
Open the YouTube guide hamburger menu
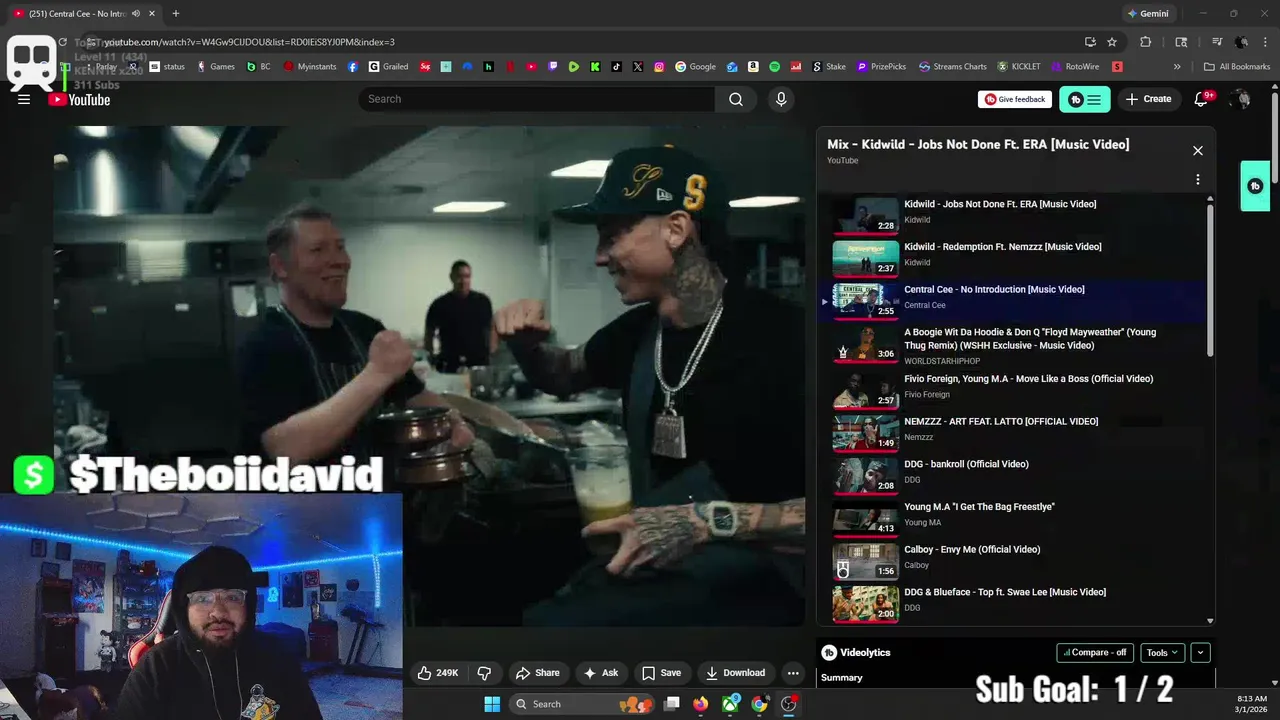[x=24, y=99]
